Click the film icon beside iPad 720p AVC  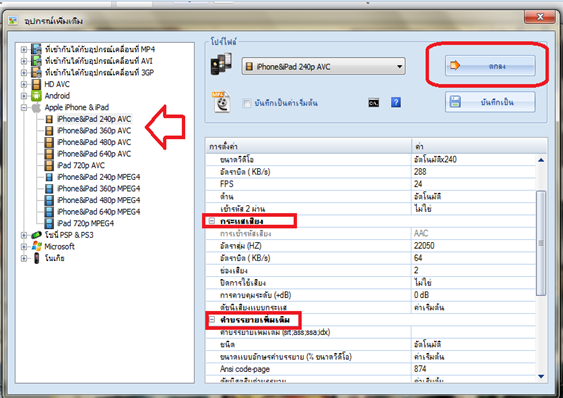(x=49, y=165)
